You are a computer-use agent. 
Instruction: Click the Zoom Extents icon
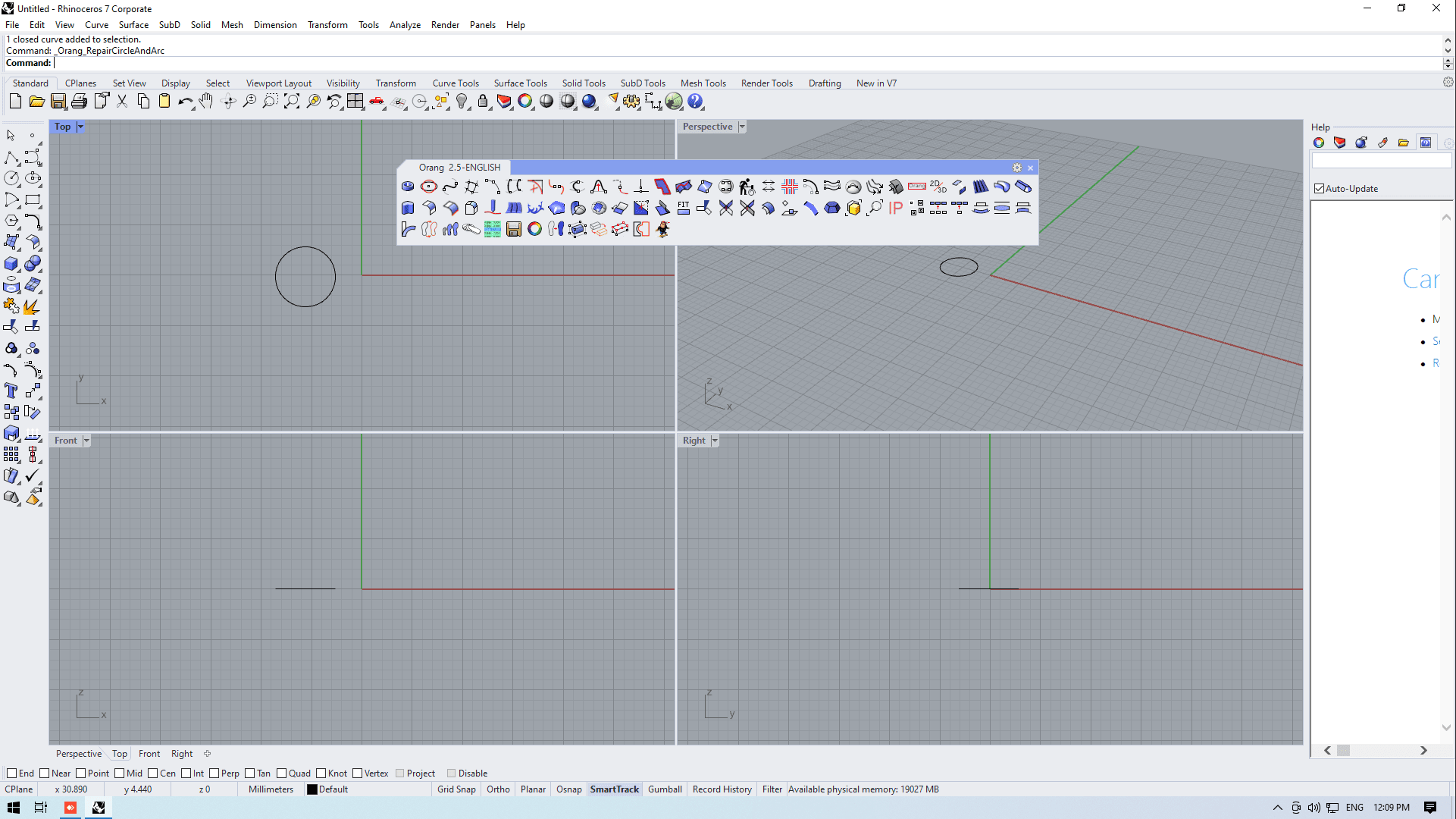[x=292, y=102]
